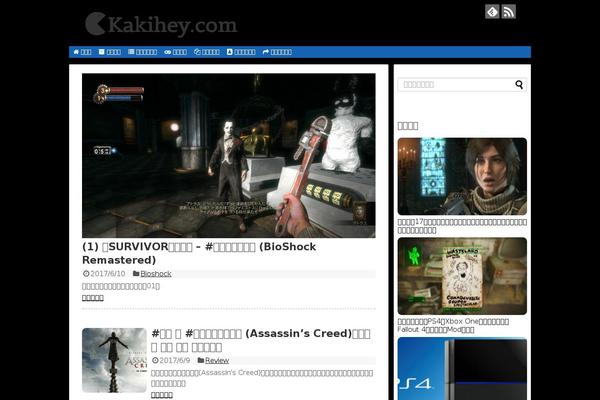Screen dimensions: 600x400
Task: Open the RSS feed icon in the header
Action: tap(509, 12)
